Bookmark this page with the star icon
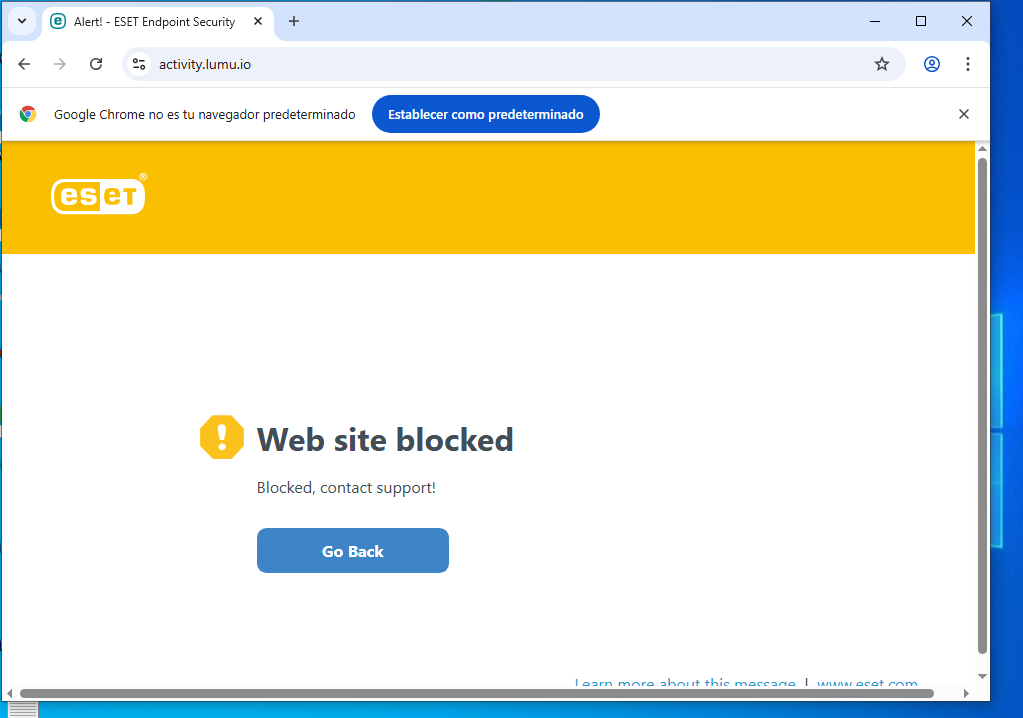 (x=882, y=64)
